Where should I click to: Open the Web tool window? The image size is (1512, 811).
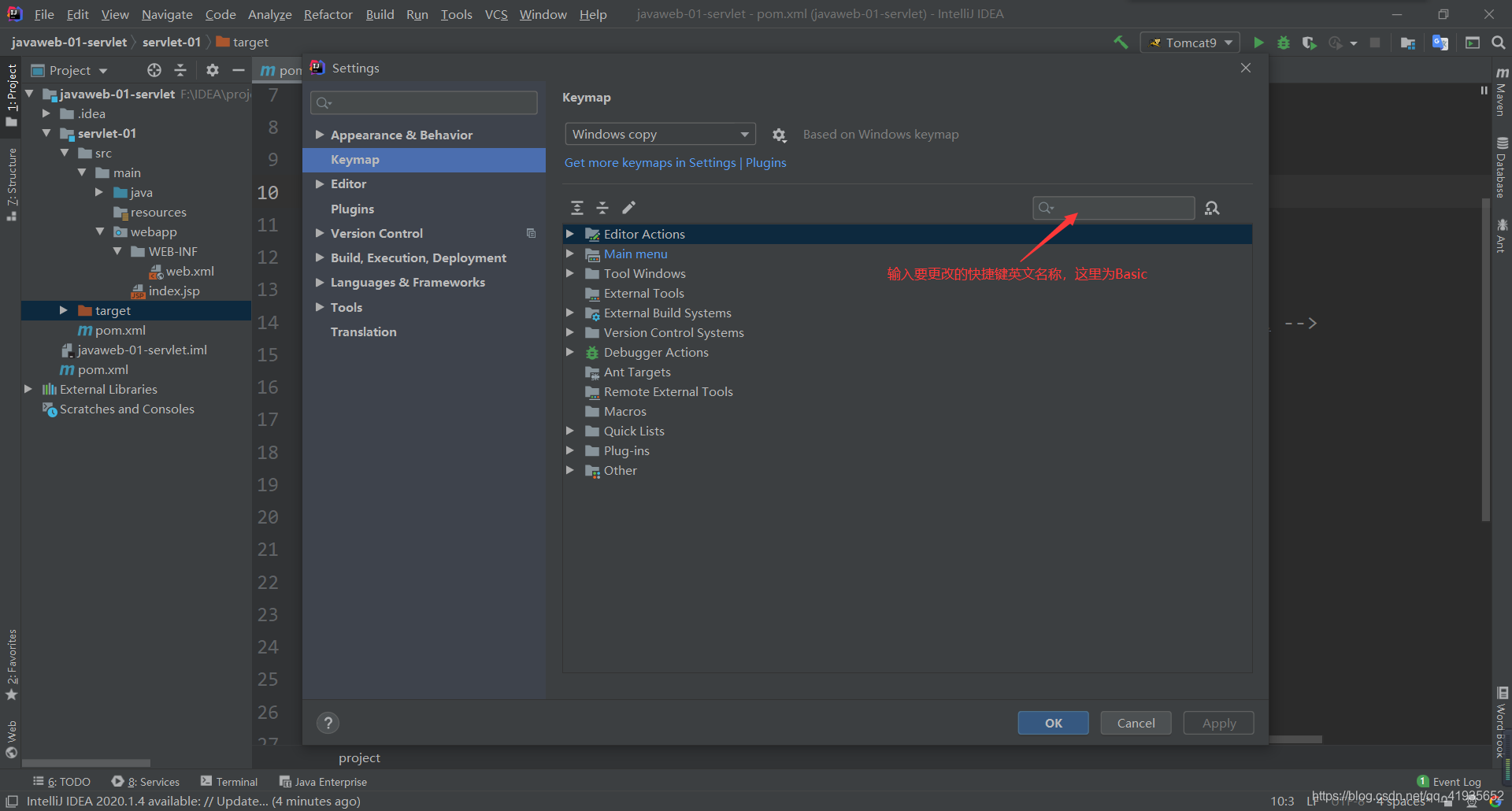click(x=12, y=739)
